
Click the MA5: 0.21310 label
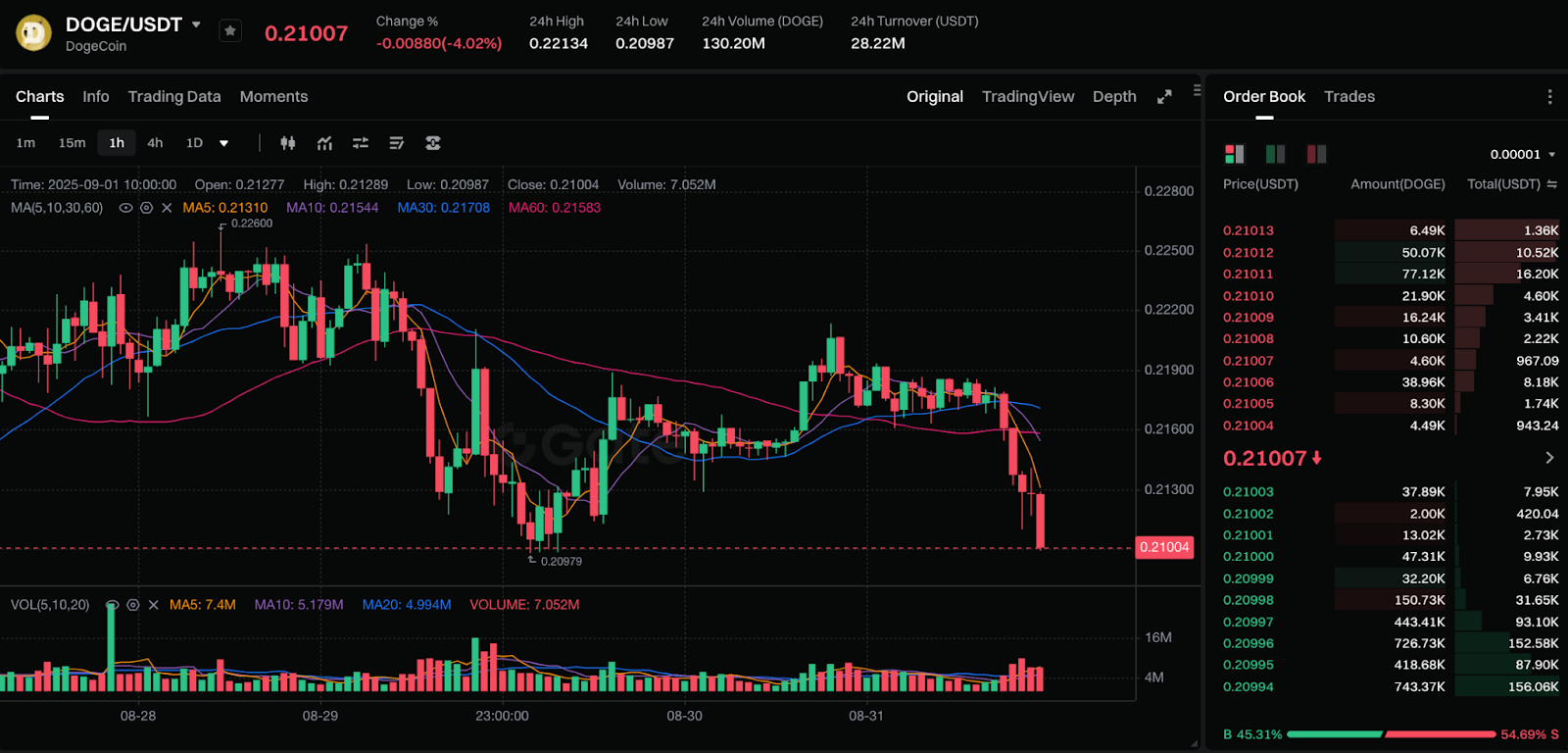[x=225, y=208]
